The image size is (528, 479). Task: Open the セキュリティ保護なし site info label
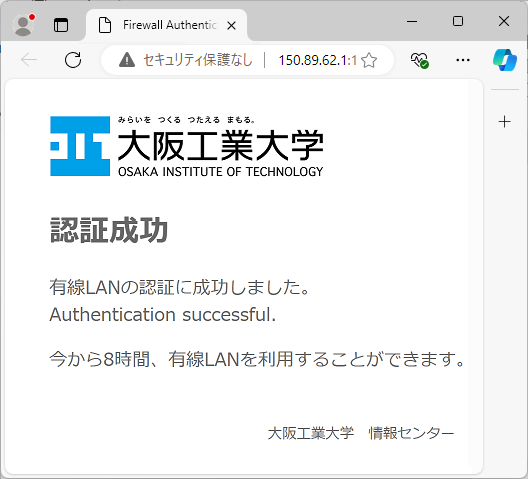click(198, 60)
